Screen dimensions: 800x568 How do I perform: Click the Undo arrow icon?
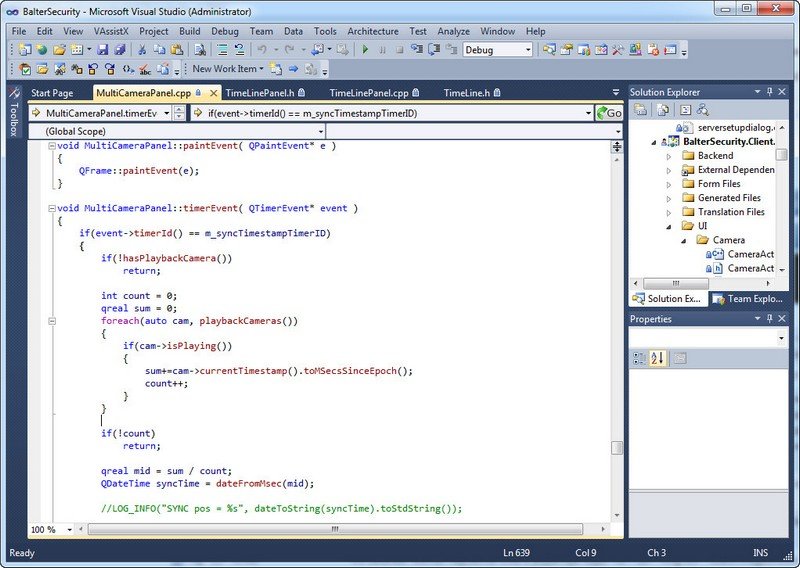click(x=262, y=49)
